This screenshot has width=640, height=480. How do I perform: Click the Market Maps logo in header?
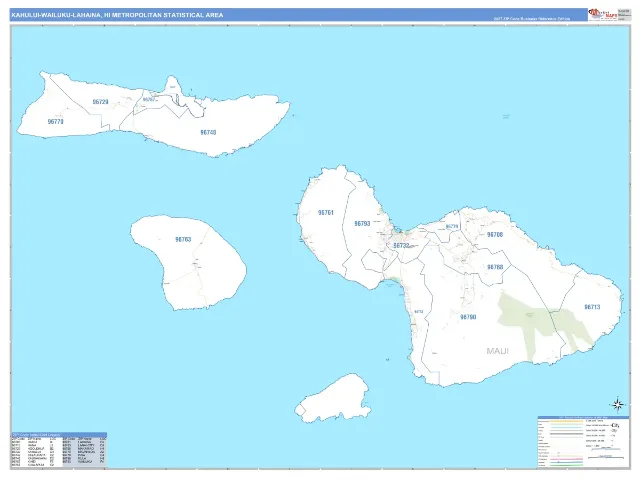[x=603, y=14]
